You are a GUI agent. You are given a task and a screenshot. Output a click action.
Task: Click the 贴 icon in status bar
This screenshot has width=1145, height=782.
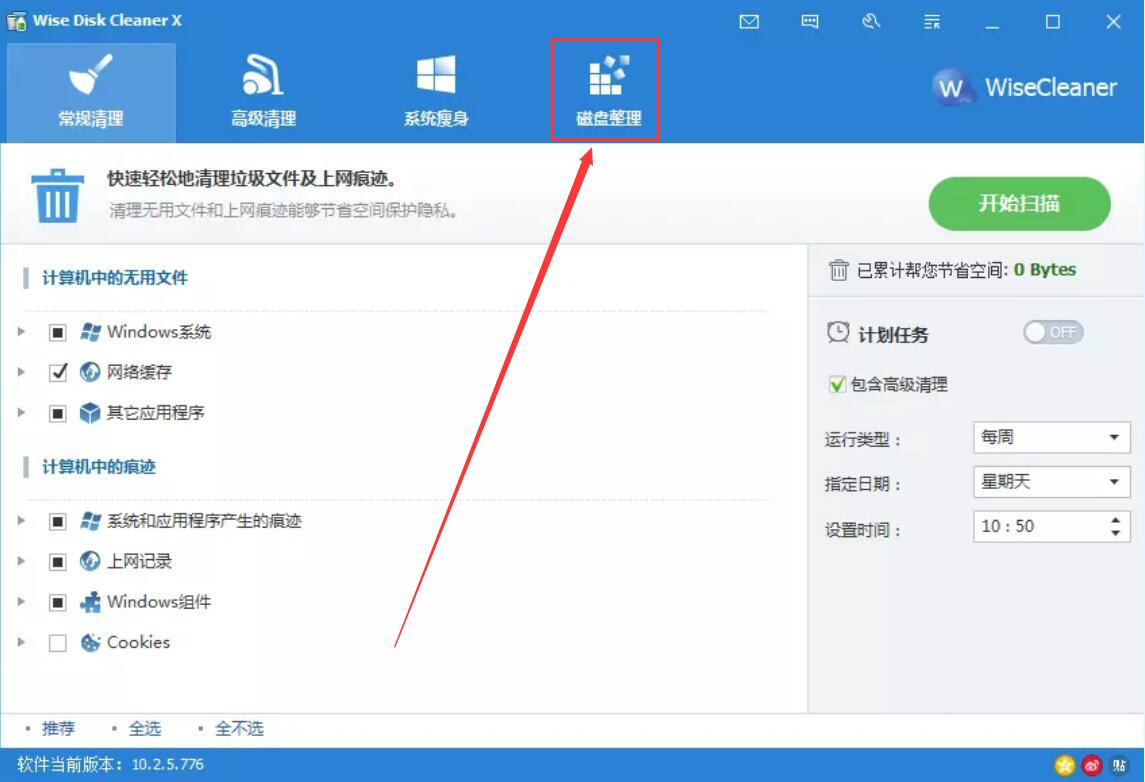coord(1119,765)
